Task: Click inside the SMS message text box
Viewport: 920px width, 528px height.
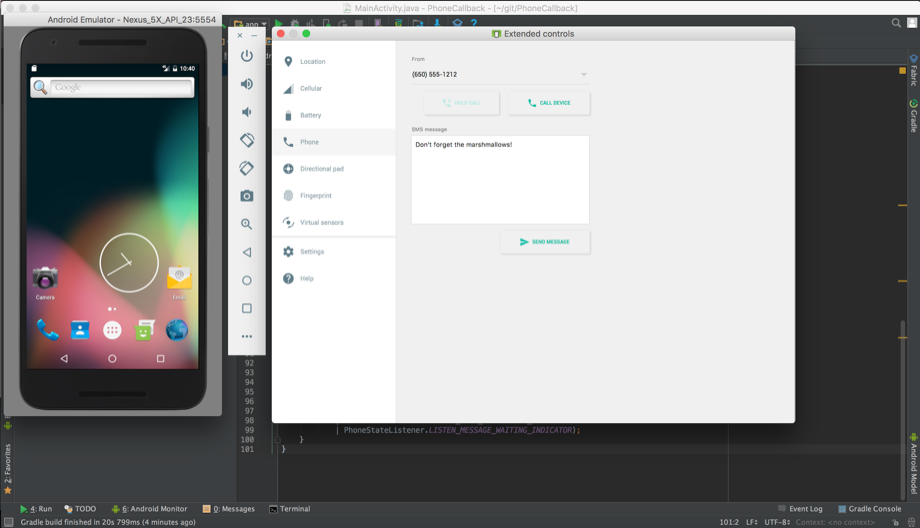Action: tap(500, 180)
